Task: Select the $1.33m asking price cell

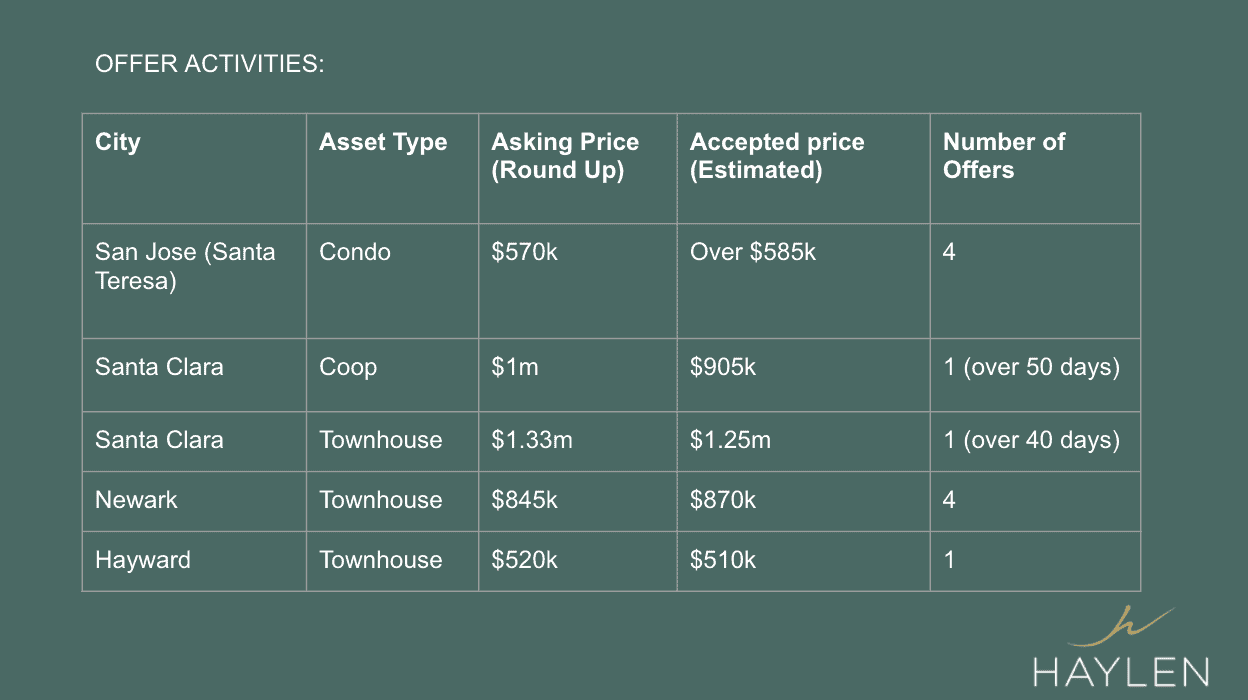Action: [x=578, y=441]
